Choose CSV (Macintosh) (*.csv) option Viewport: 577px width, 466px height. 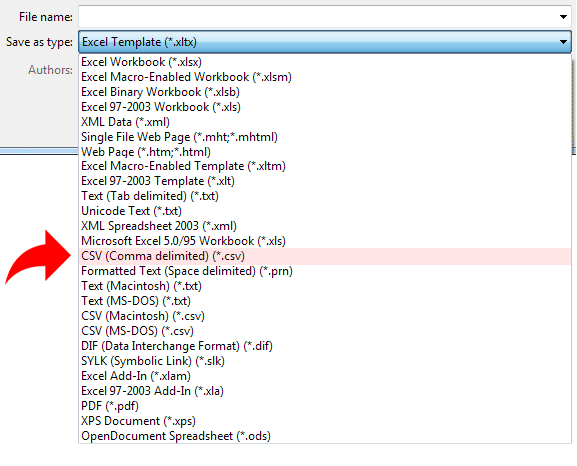click(x=325, y=316)
